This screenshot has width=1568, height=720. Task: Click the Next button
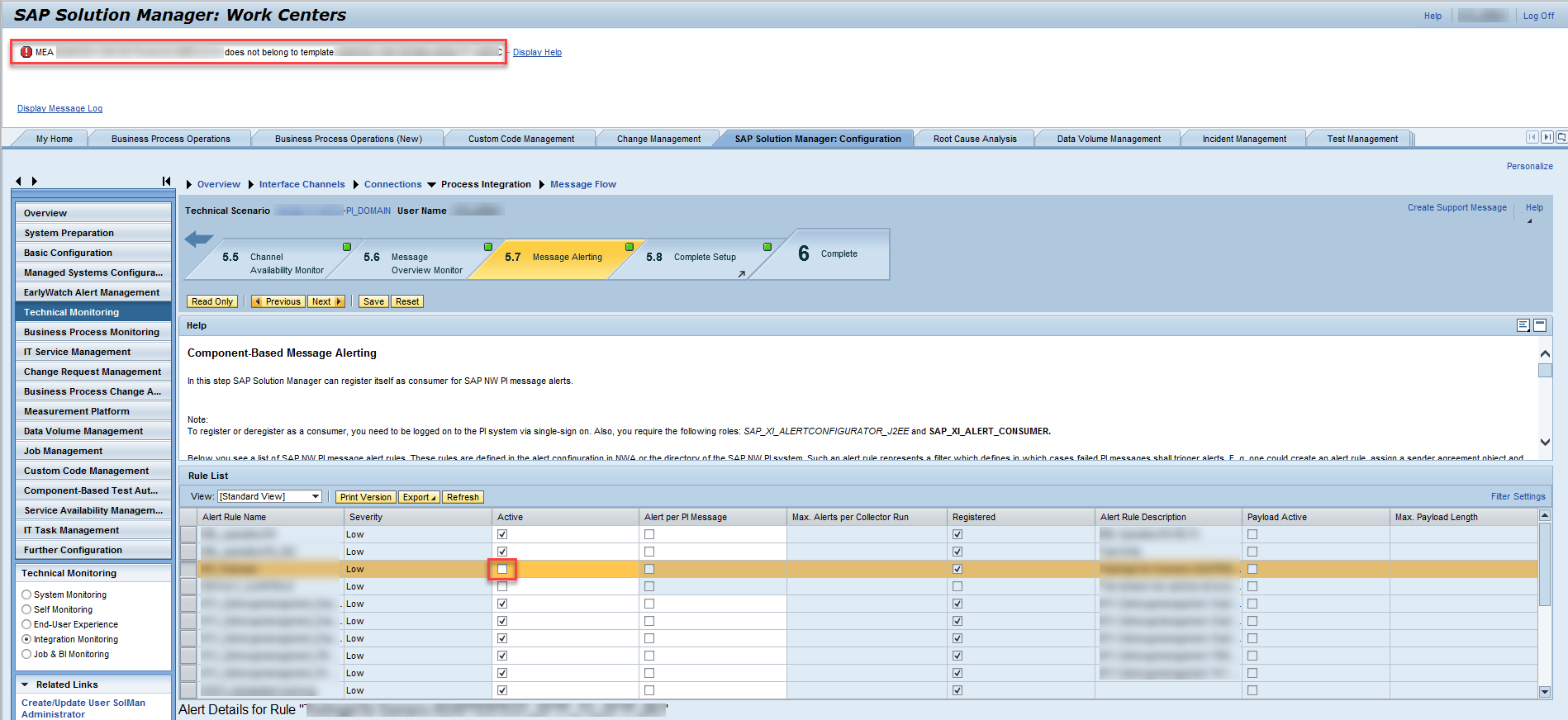coord(326,301)
